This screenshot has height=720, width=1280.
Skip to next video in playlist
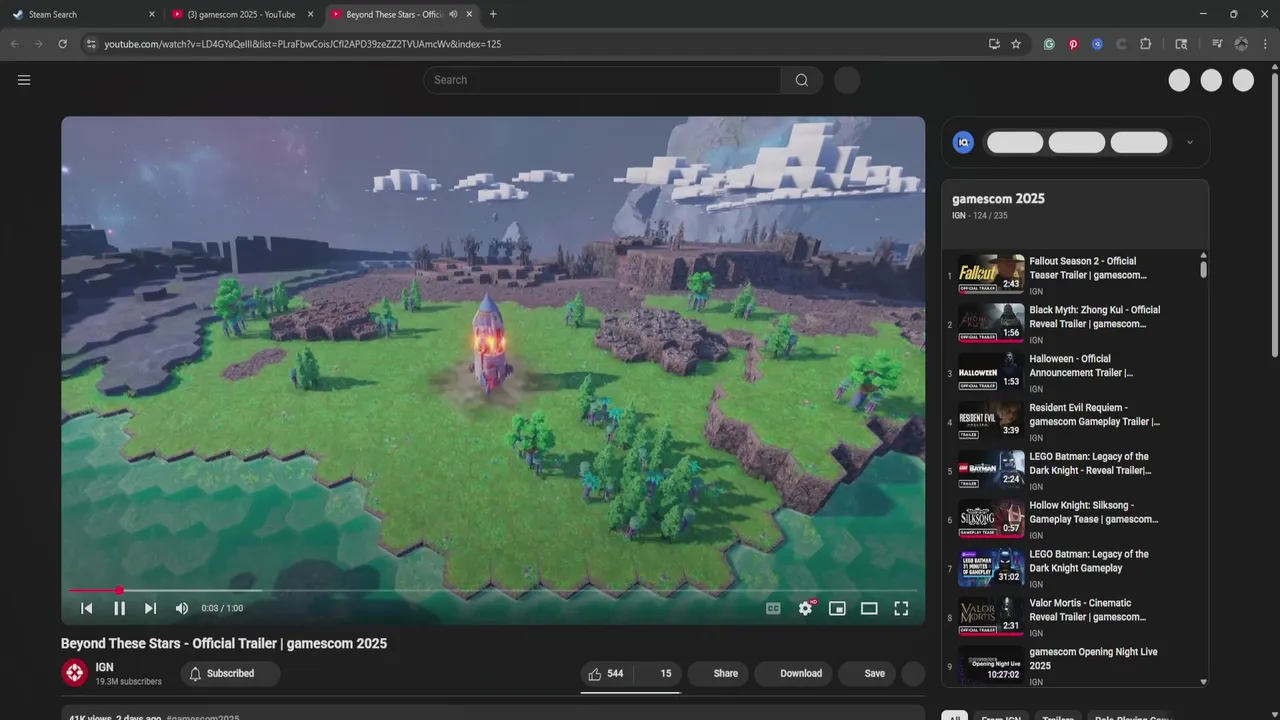click(x=150, y=608)
